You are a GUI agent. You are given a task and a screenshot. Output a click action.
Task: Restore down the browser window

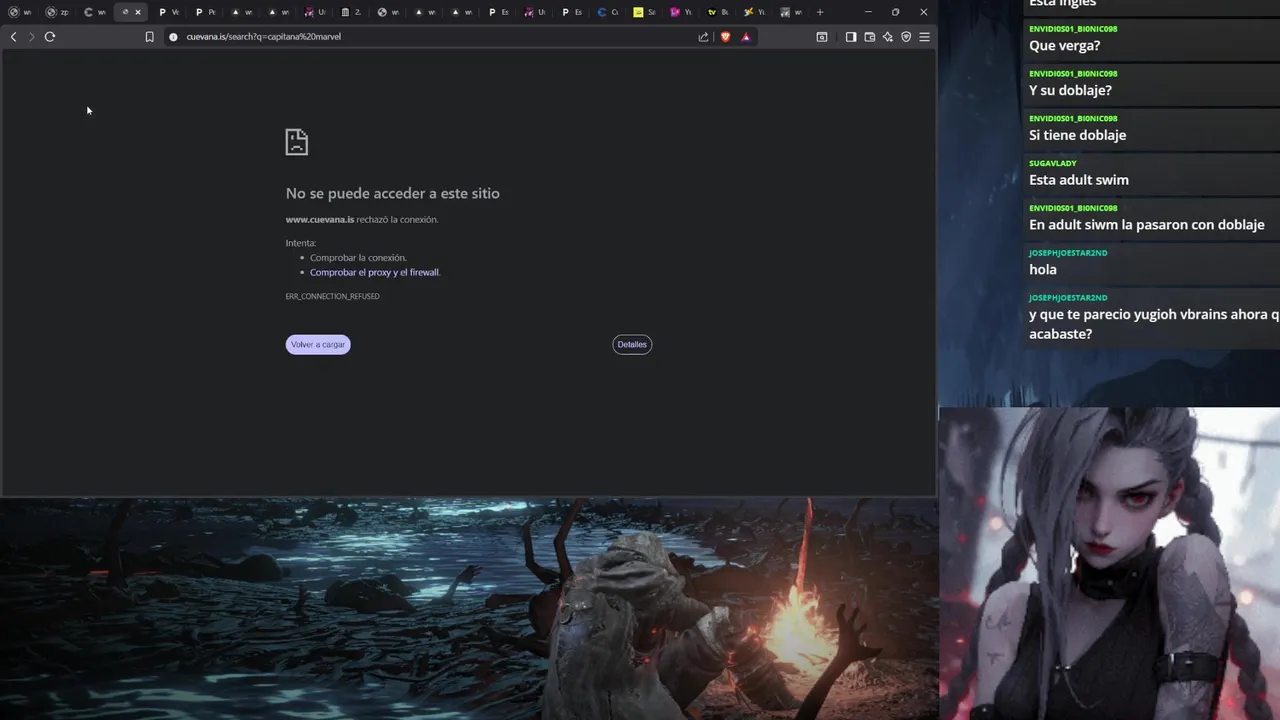(x=896, y=12)
